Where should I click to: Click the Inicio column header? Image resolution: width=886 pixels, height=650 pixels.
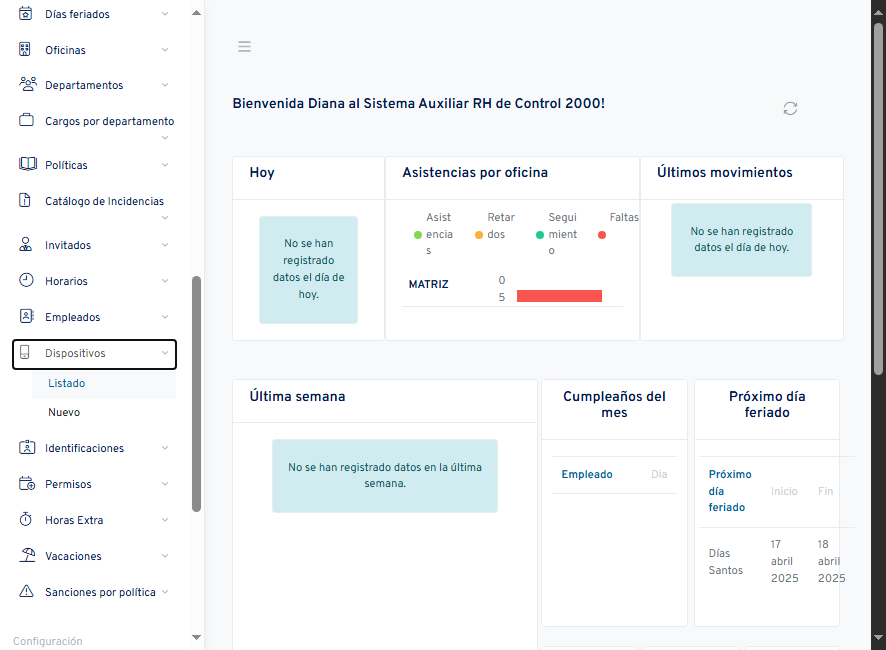click(x=784, y=491)
